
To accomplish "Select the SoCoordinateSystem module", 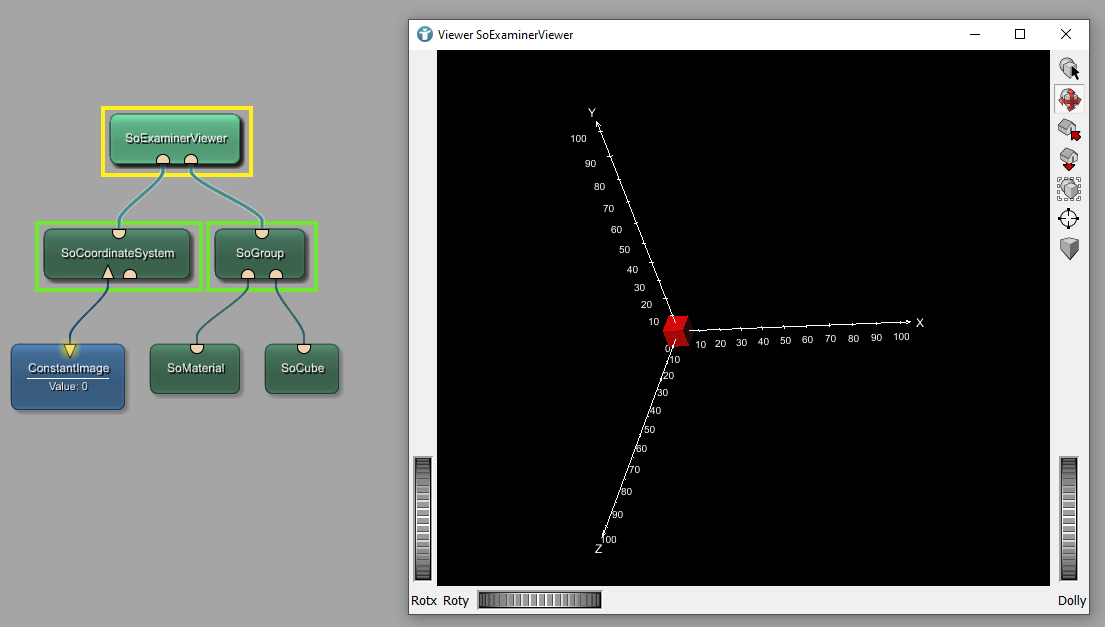I will click(x=118, y=253).
